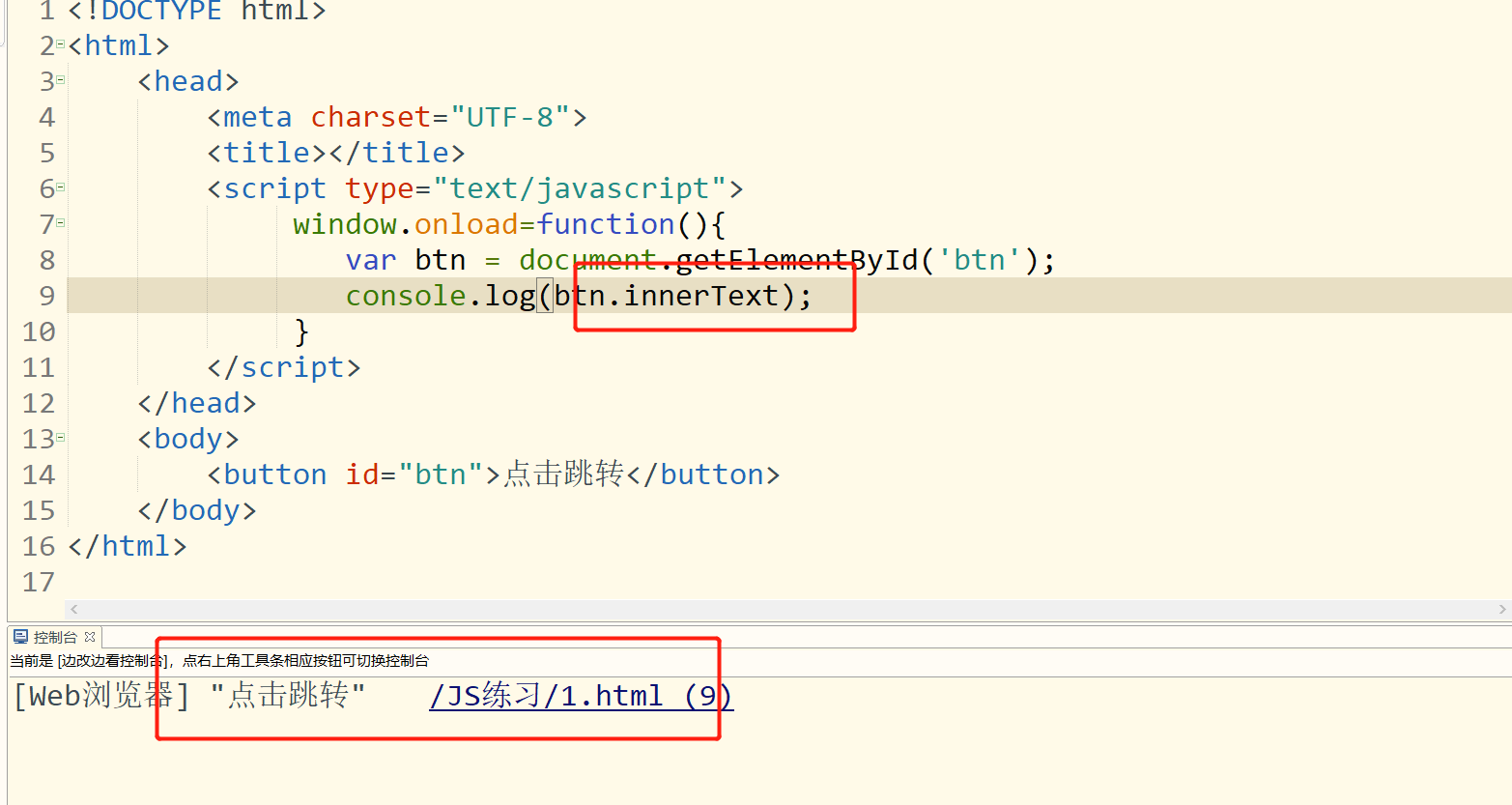Collapse the <script> block fold marker
Screen dimensions: 1512x805
tap(62, 187)
